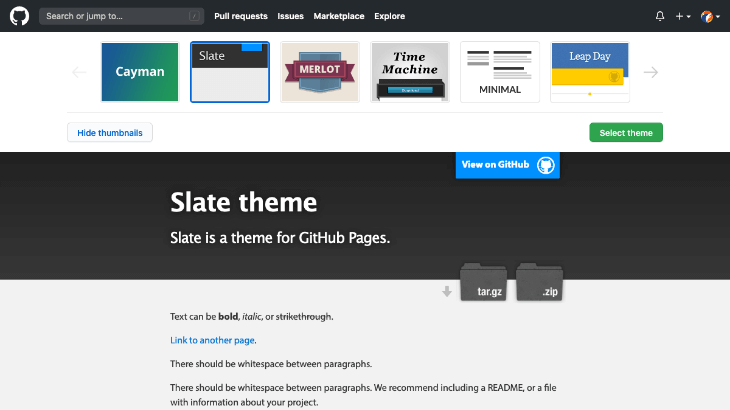
Task: Choose the Slate theme thumbnail
Action: pyautogui.click(x=230, y=72)
